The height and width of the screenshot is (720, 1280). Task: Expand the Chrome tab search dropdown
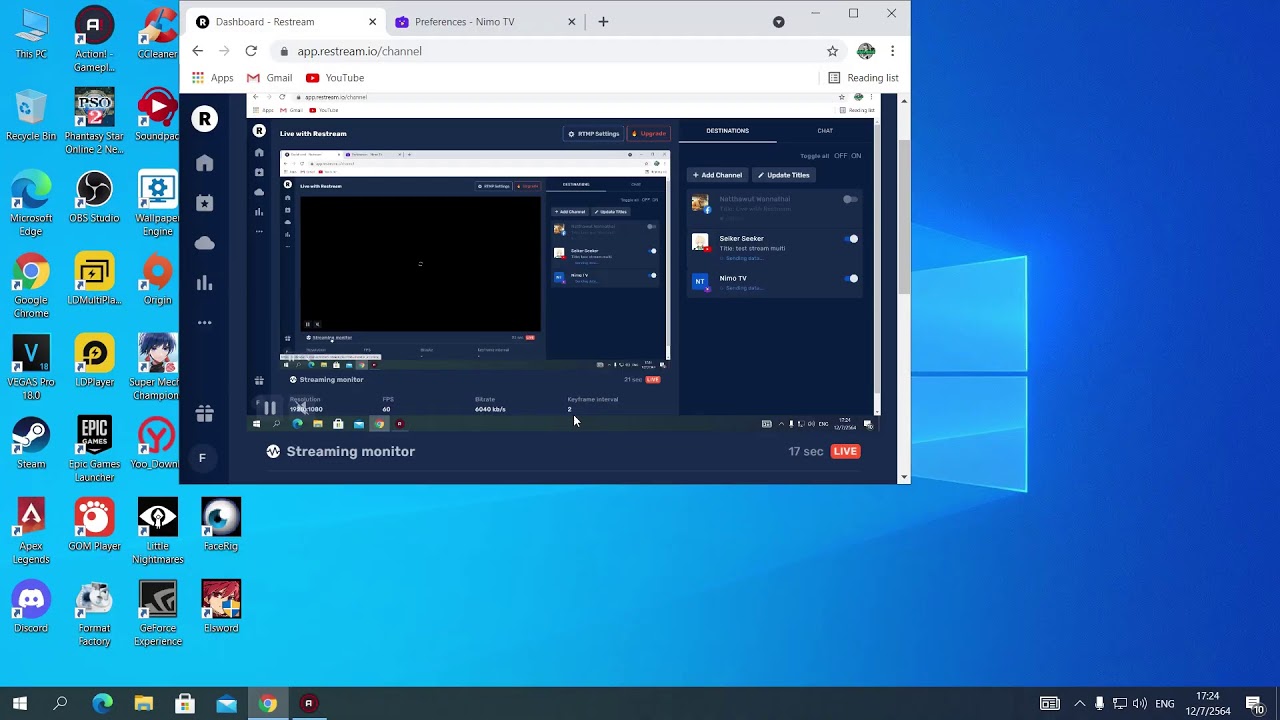click(778, 21)
